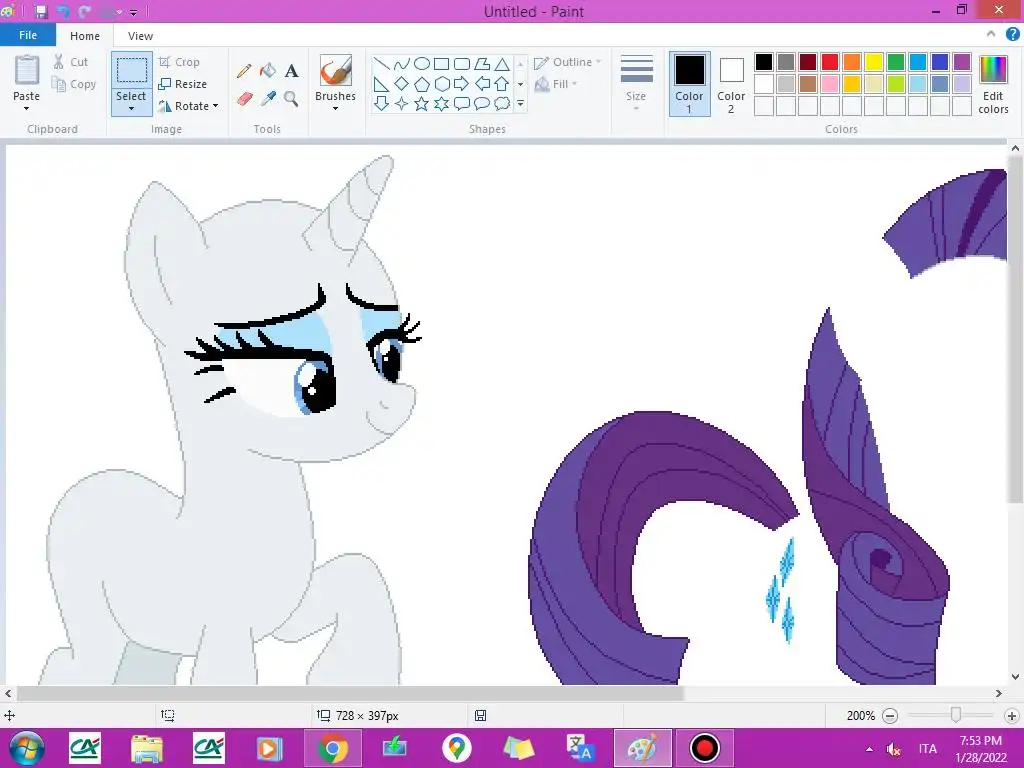Activate the Magnifier tool
1024x768 pixels.
(x=291, y=99)
